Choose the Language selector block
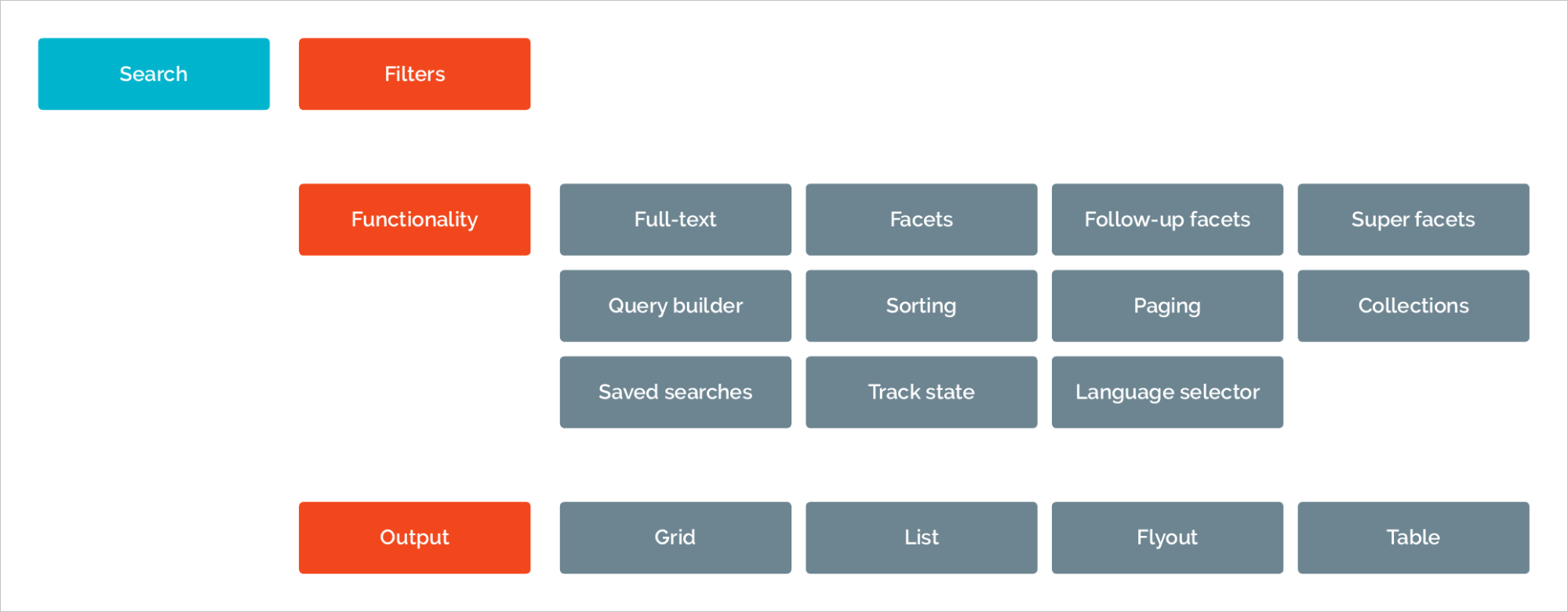Viewport: 1568px width, 612px height. click(x=1167, y=392)
